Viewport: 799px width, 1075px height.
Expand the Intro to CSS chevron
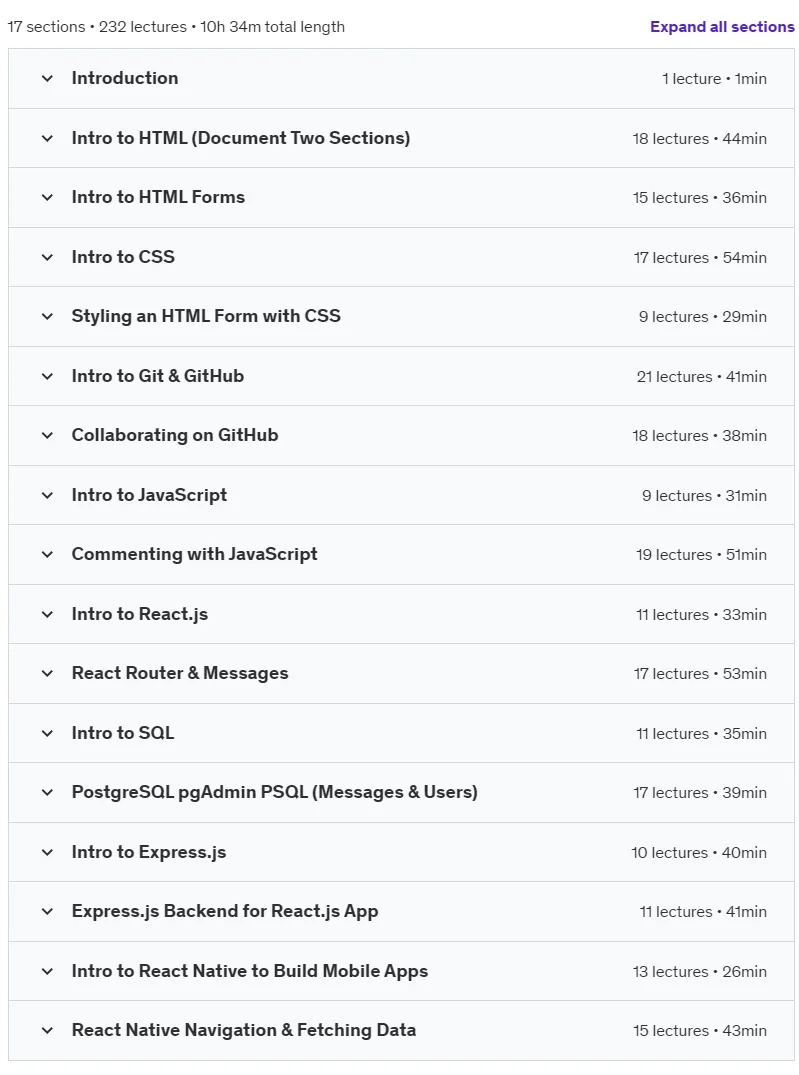point(47,257)
